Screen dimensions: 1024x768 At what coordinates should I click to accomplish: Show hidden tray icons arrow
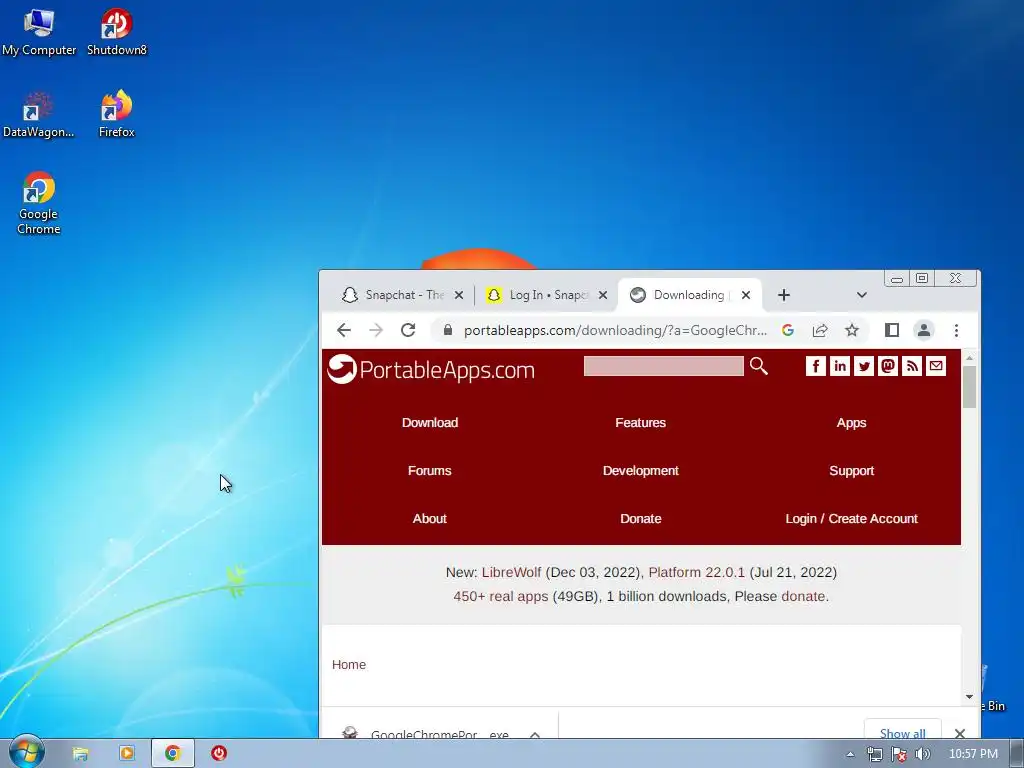[x=850, y=754]
